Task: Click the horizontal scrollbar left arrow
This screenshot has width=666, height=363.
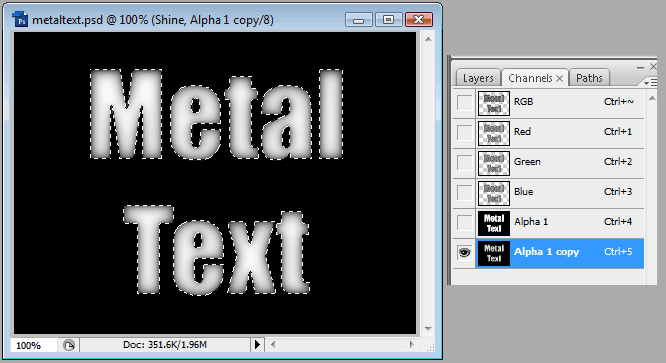Action: (x=273, y=345)
